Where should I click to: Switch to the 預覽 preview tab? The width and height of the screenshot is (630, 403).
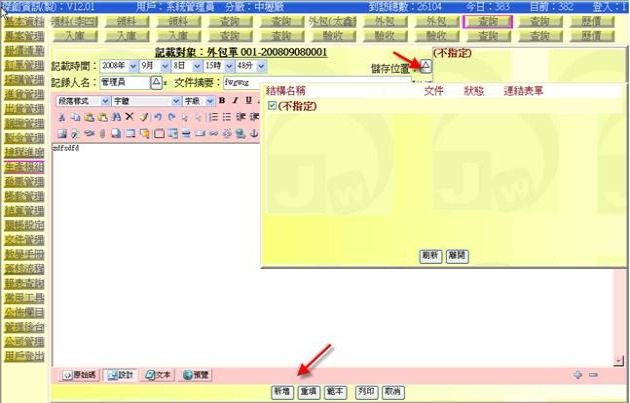click(x=195, y=374)
